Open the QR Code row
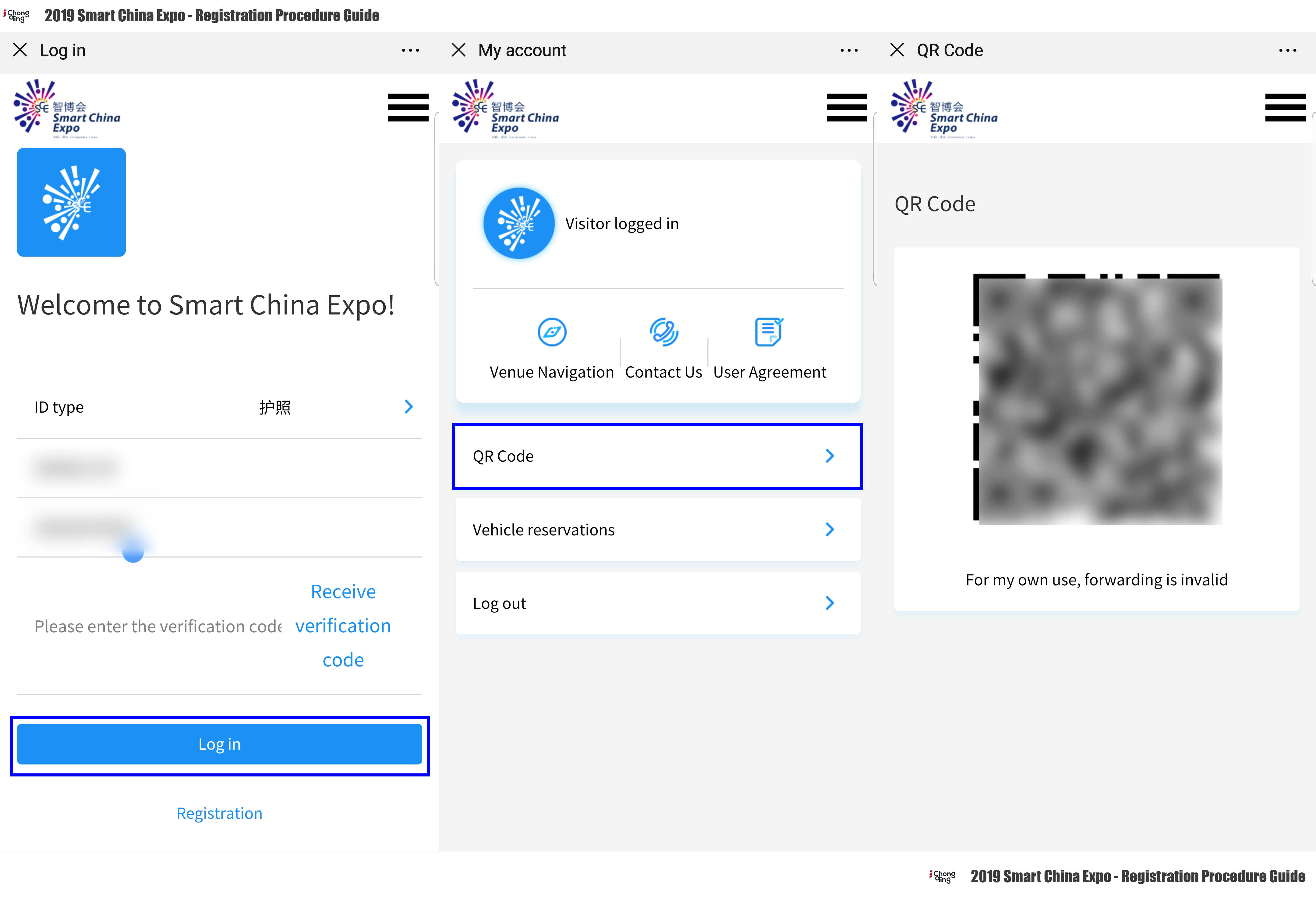Viewport: 1316px width, 902px height. pyautogui.click(x=657, y=456)
